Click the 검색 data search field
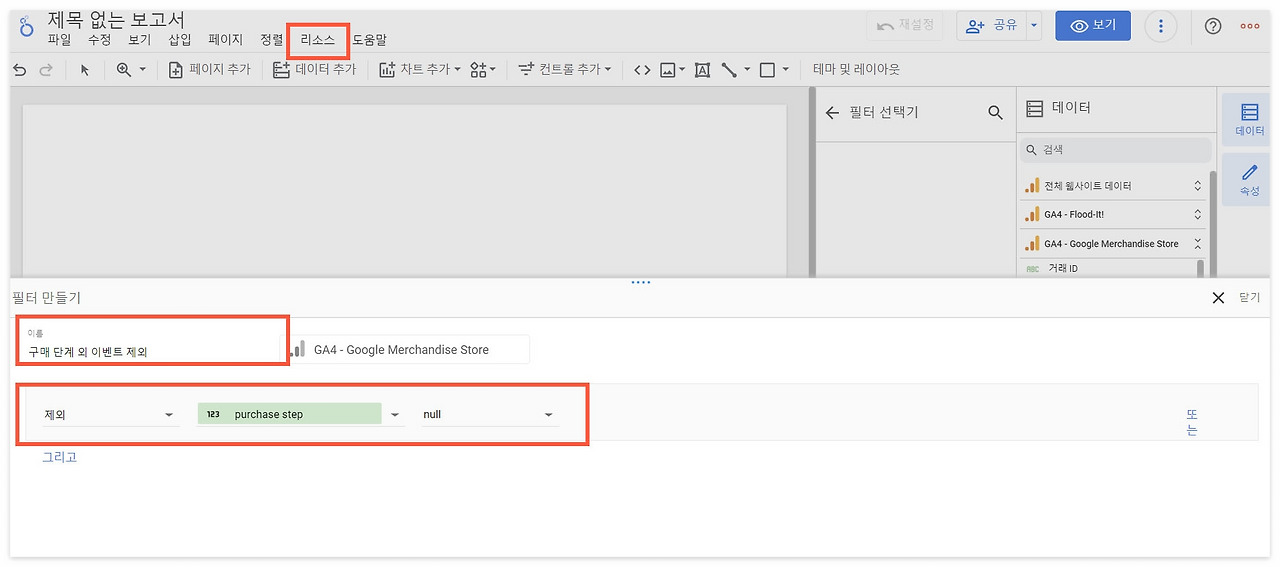This screenshot has width=1280, height=567. [x=1115, y=150]
